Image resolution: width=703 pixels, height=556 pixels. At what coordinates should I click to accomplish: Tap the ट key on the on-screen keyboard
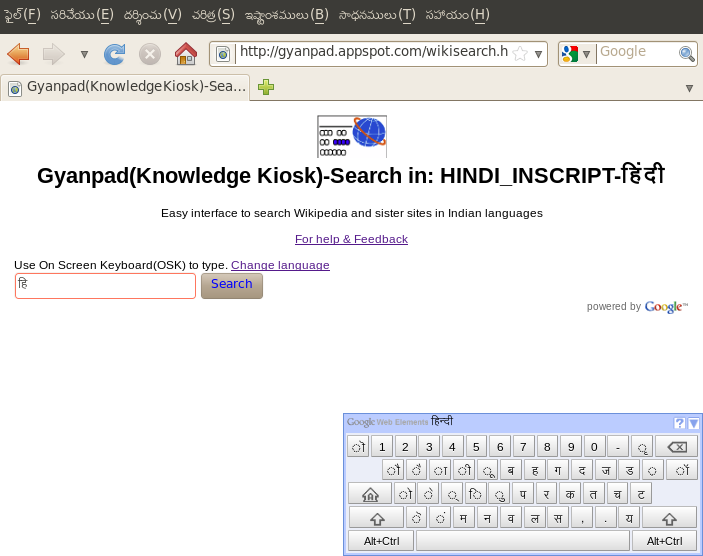coord(641,494)
